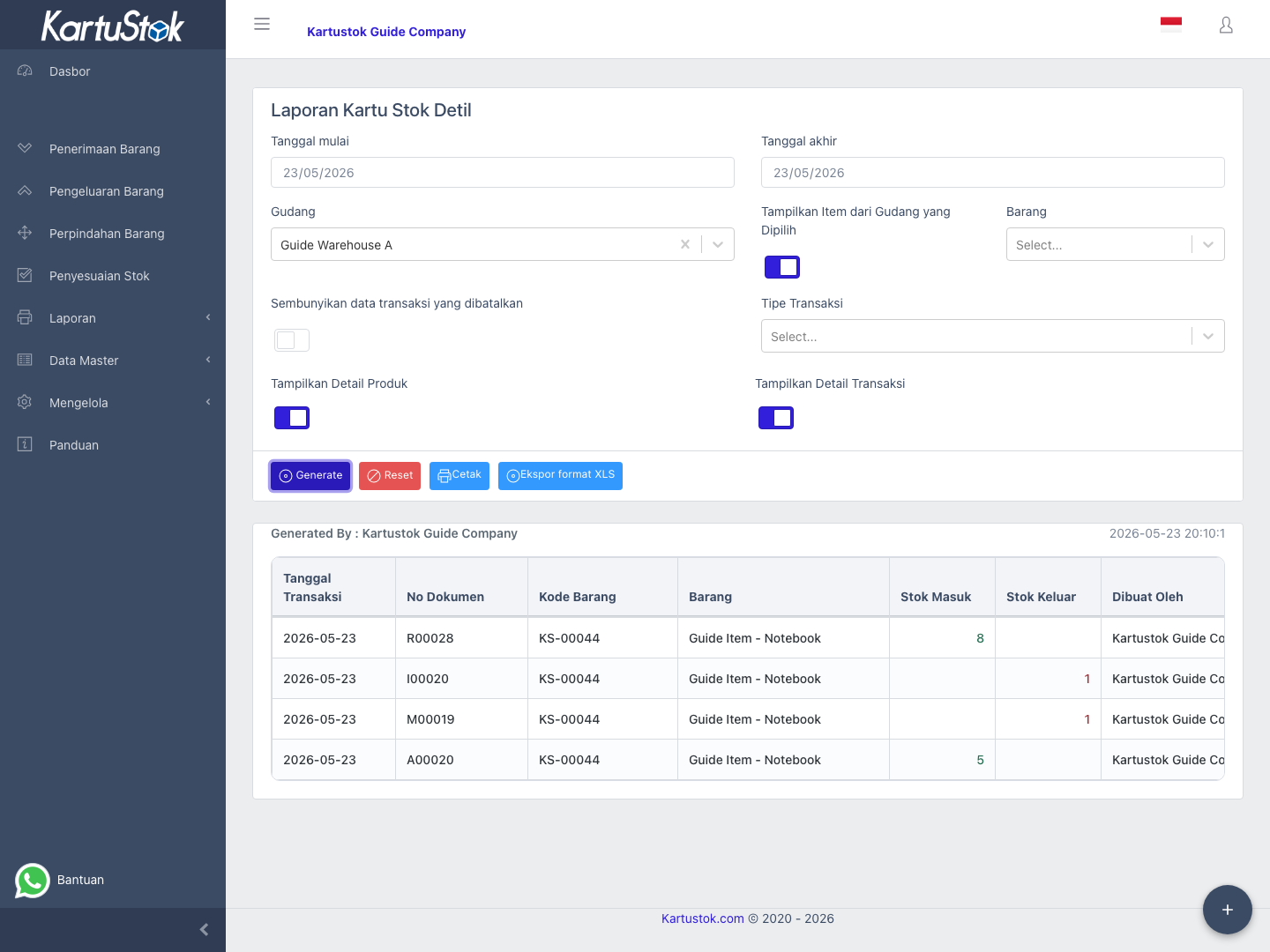Viewport: 1270px width, 952px height.
Task: Select document number A00020 cell
Action: click(461, 760)
